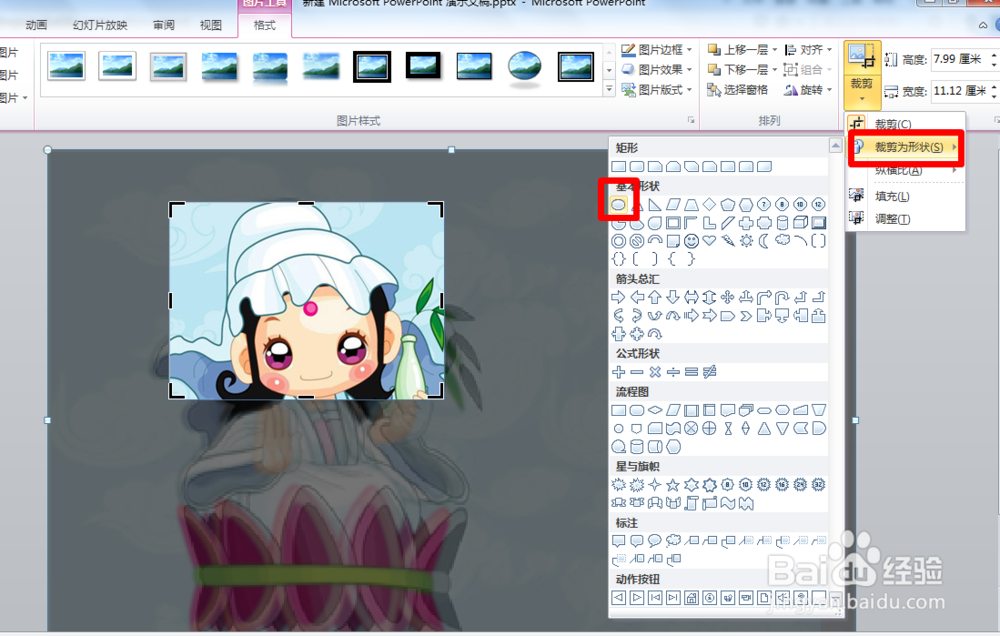Apply the thick black double-frame picture style
The width and height of the screenshot is (1000, 636).
click(372, 66)
